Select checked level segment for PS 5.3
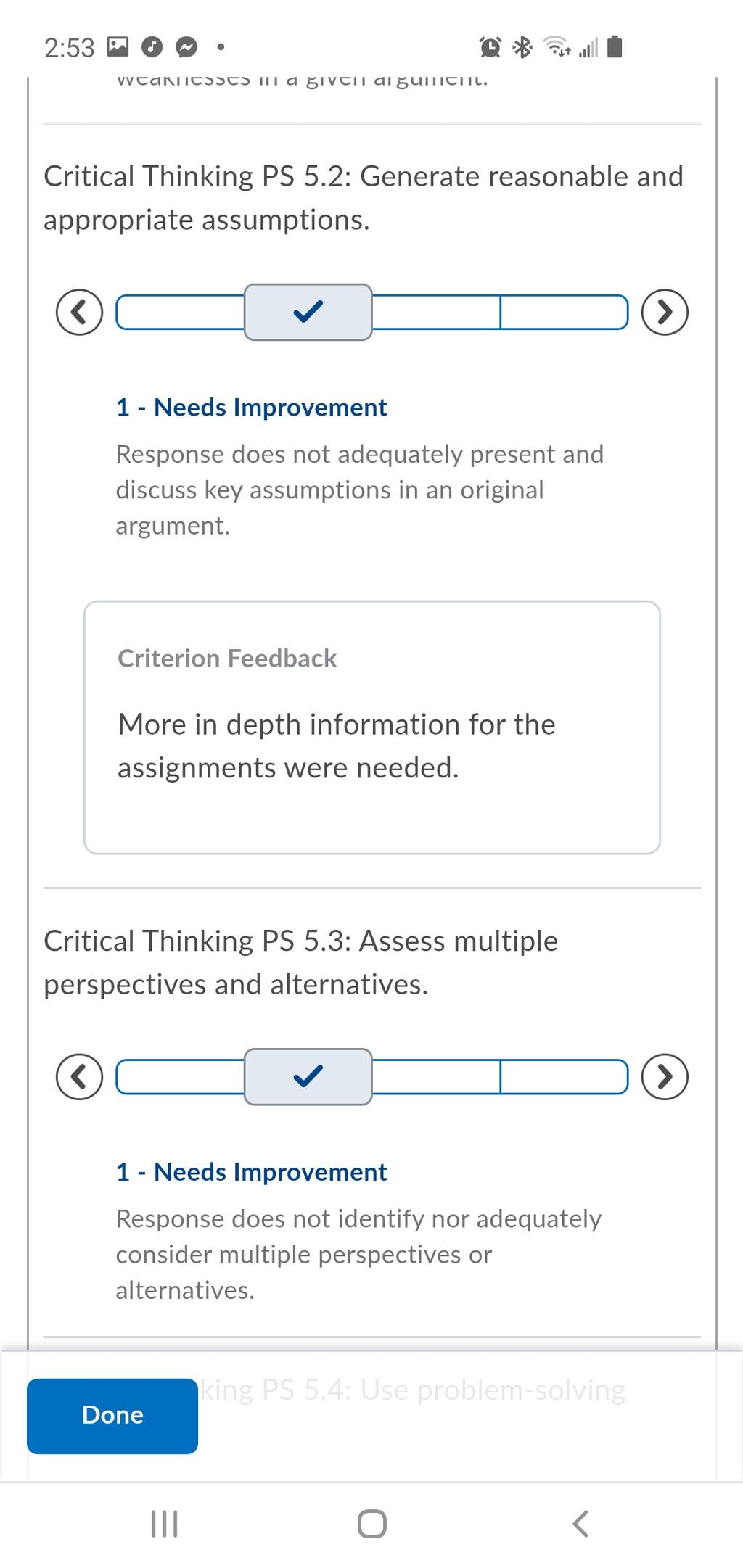 [308, 1076]
